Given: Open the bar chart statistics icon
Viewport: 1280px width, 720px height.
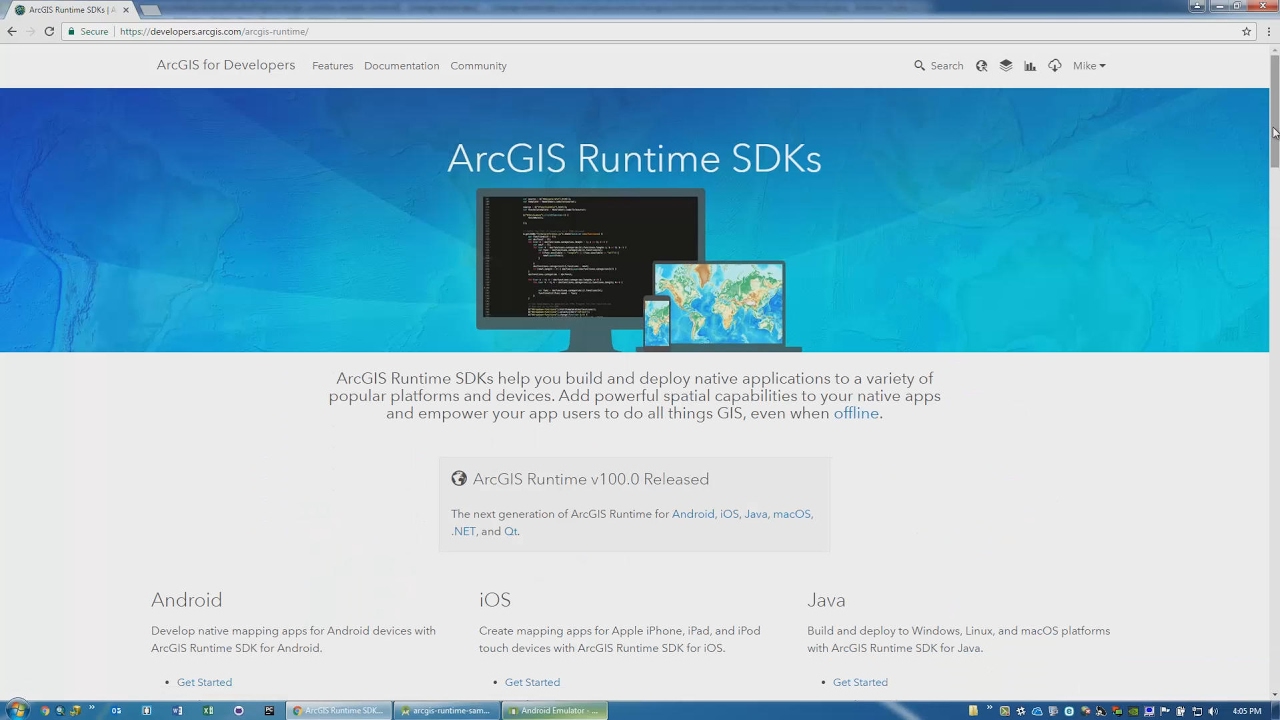Looking at the screenshot, I should 1030,66.
